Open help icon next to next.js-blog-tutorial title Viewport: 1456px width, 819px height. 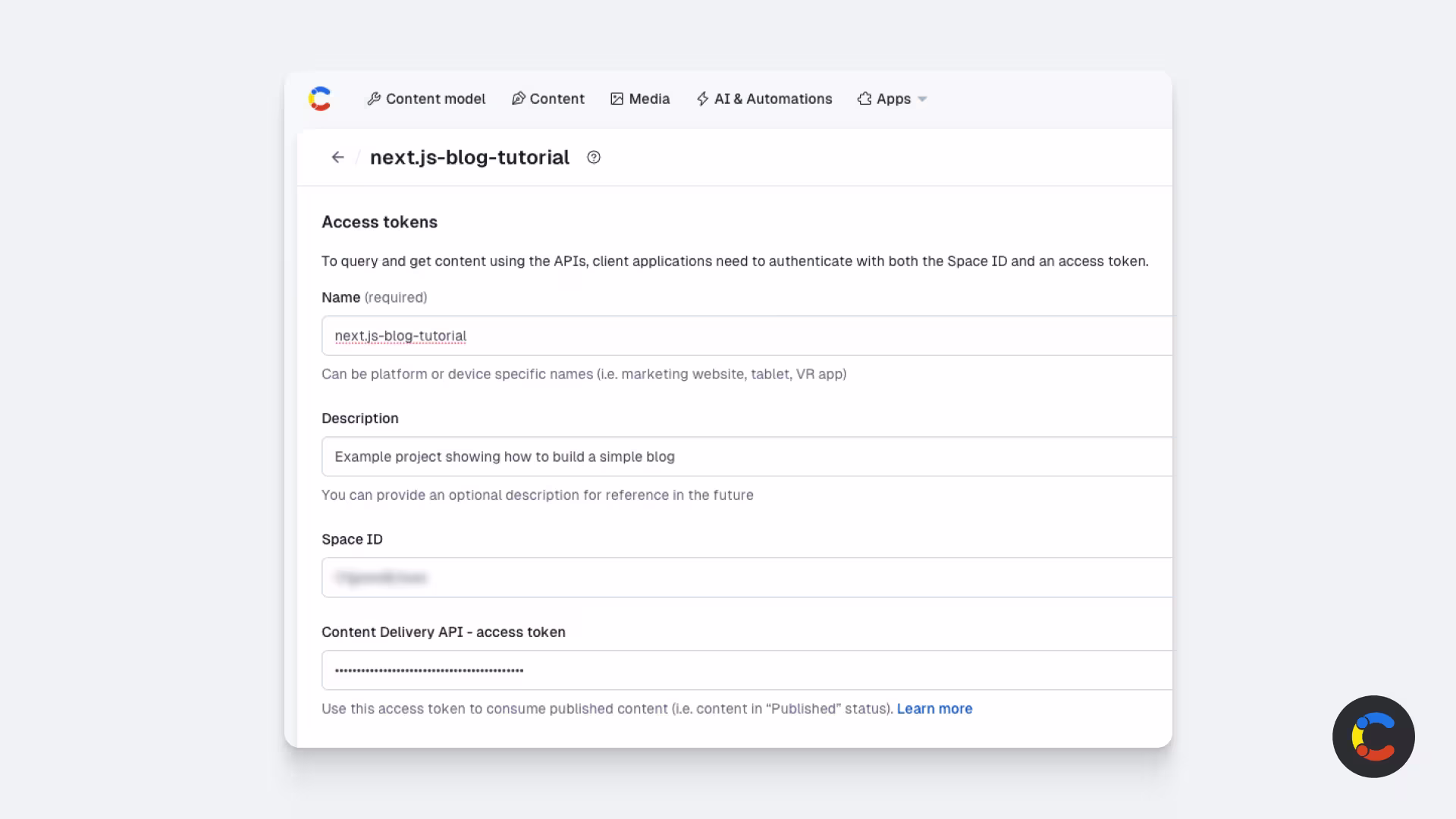point(594,157)
